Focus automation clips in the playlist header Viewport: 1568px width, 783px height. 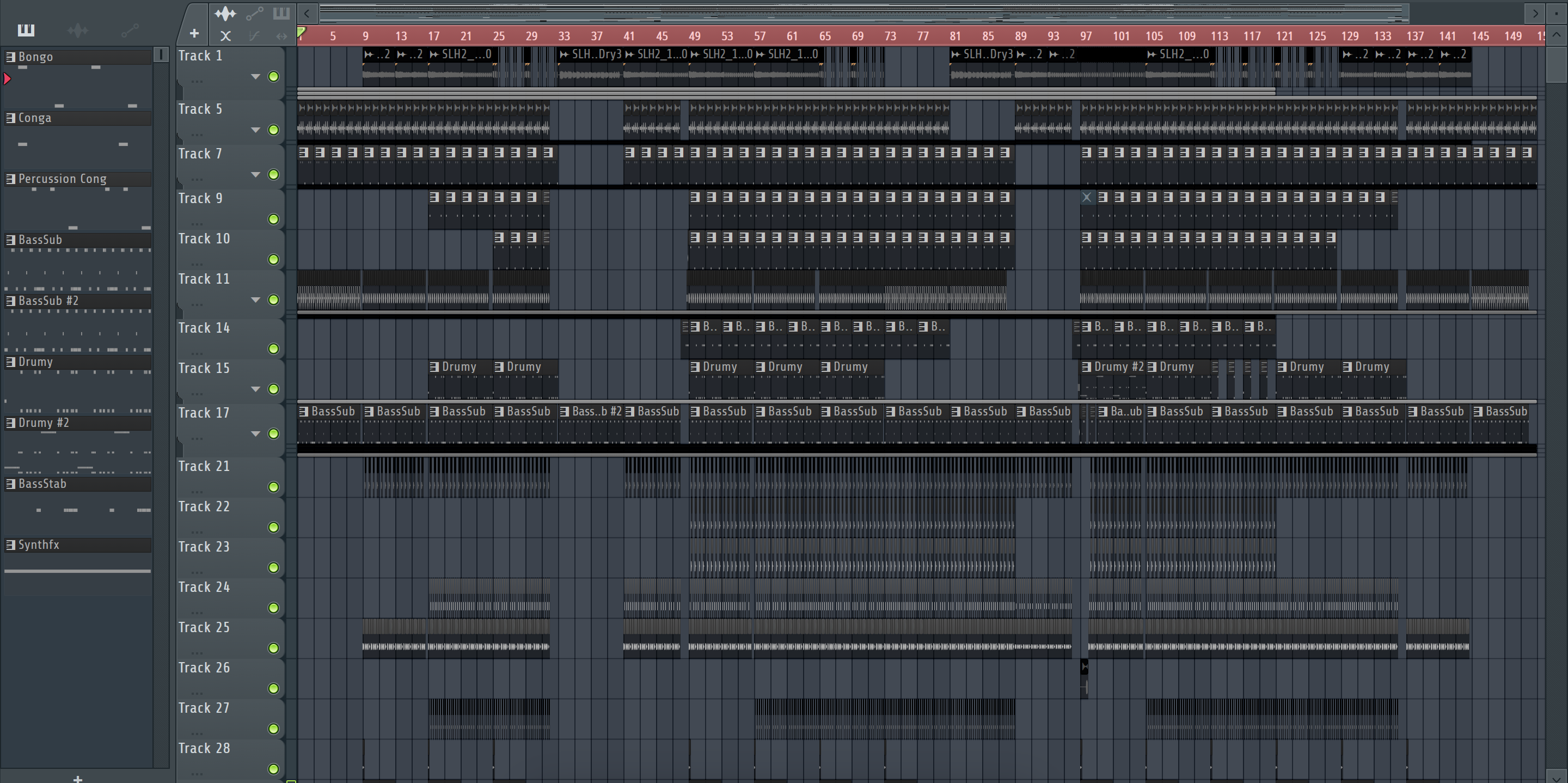coord(254,14)
